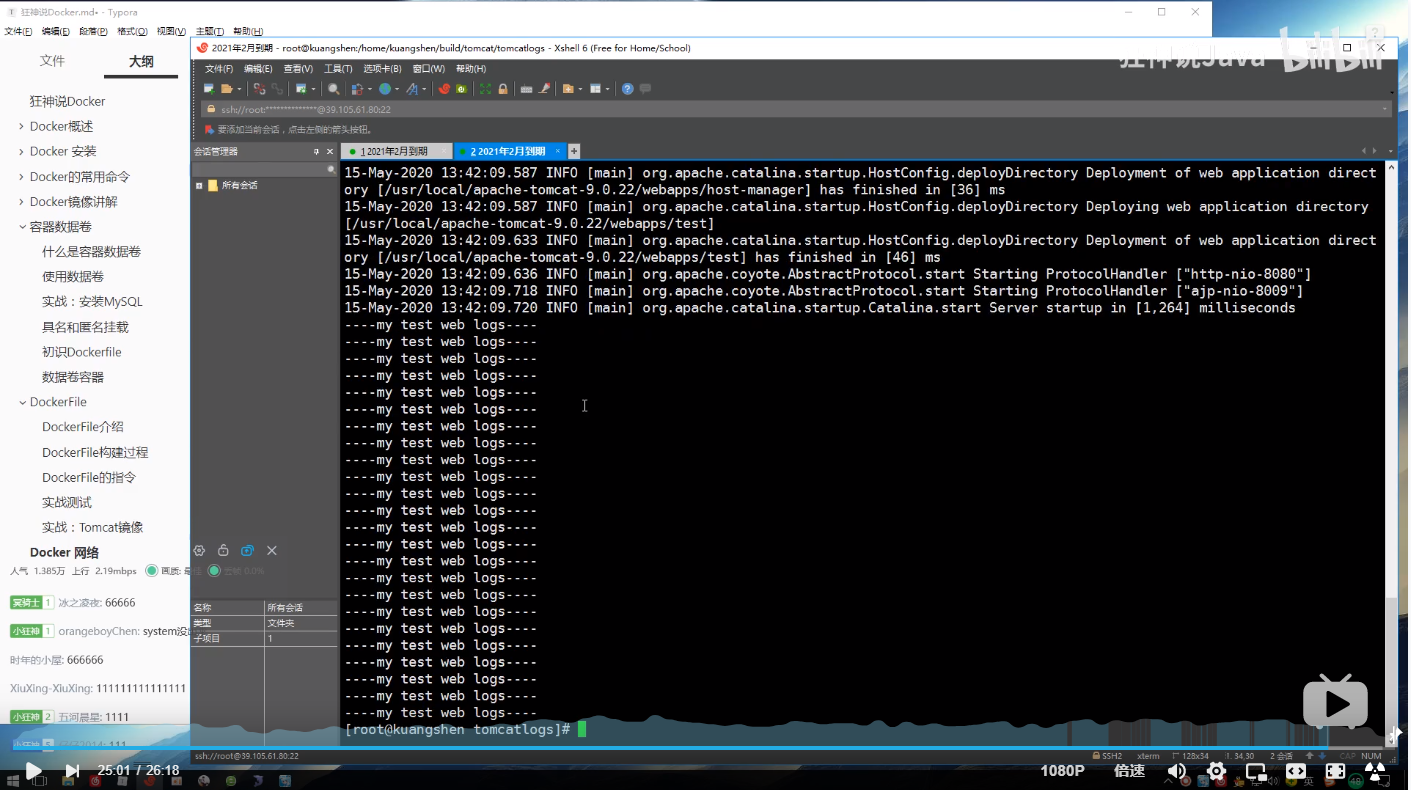Collapse the DockerFile outline section
Image resolution: width=1411 pixels, height=790 pixels.
pos(22,402)
